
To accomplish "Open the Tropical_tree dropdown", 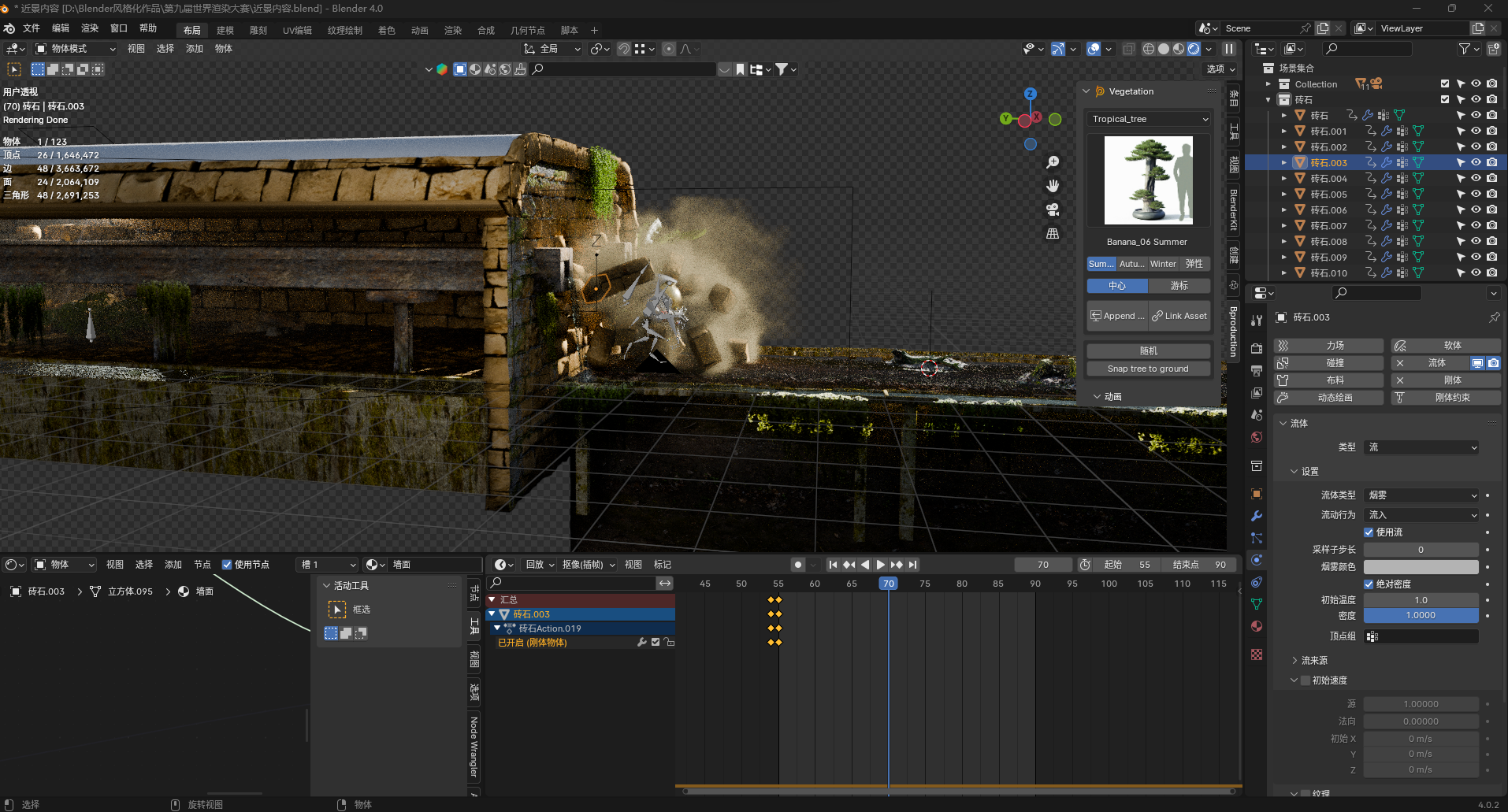I will click(1147, 119).
